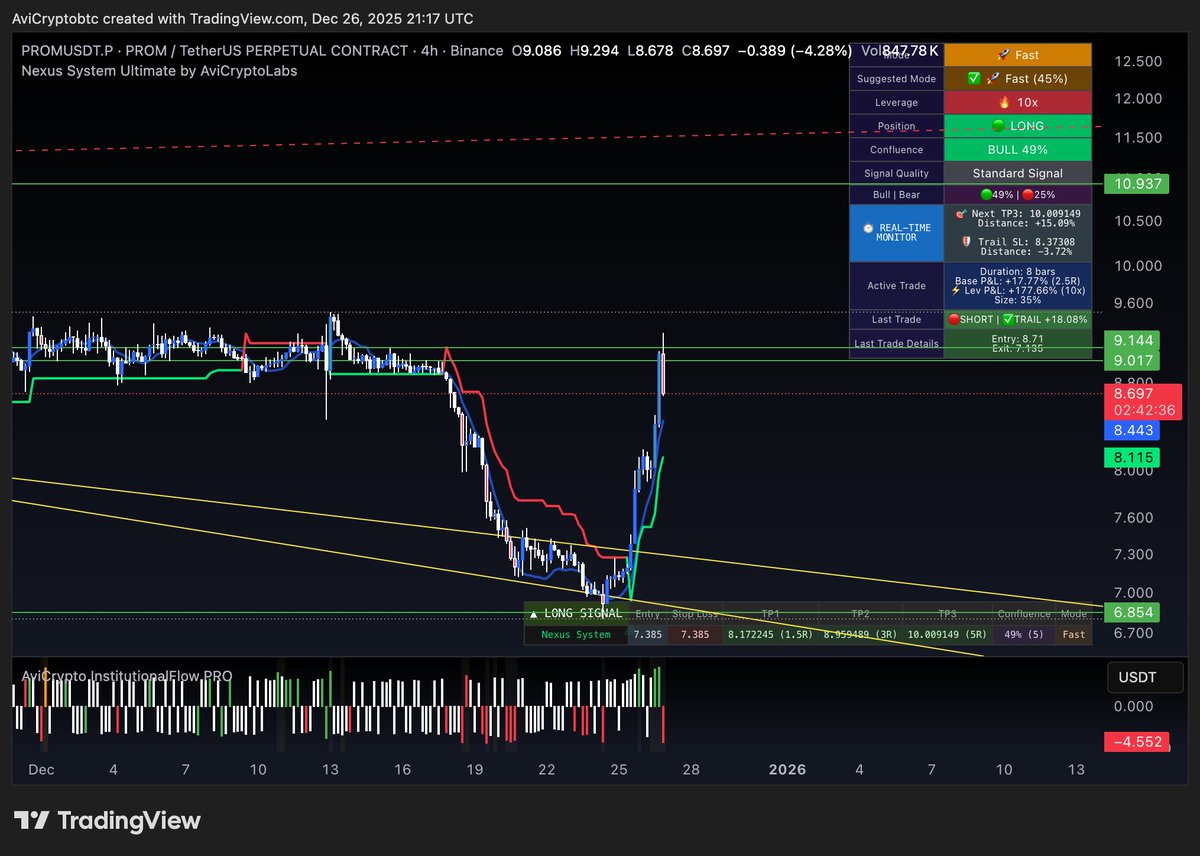
Task: Click the Standard Signal quality cell
Action: pyautogui.click(x=1018, y=174)
